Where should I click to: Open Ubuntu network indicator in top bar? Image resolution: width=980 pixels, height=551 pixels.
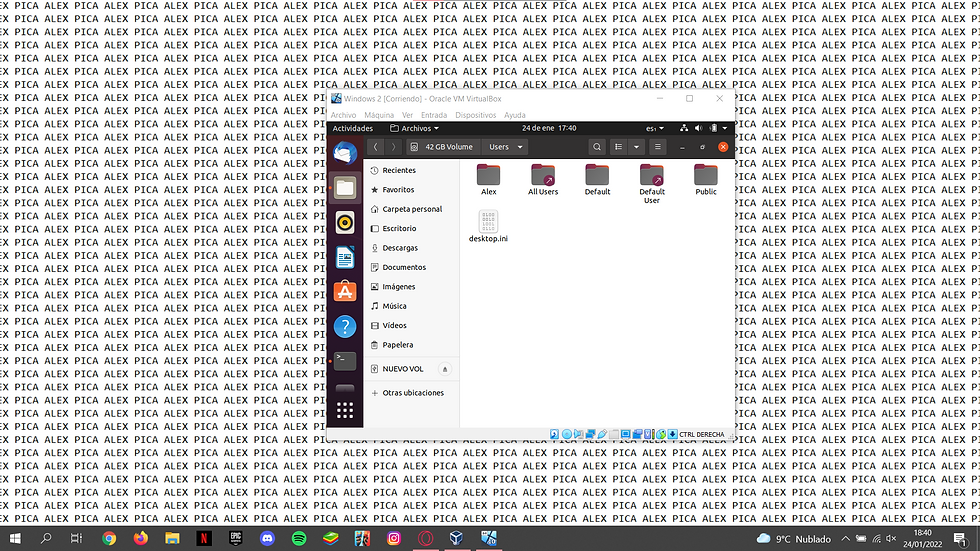(684, 128)
